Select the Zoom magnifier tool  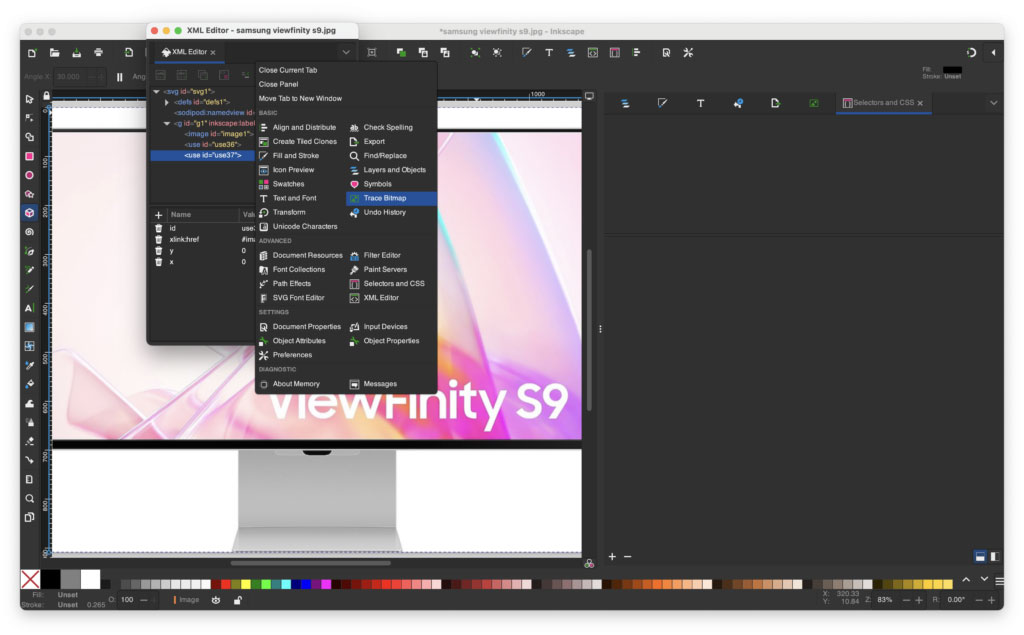[x=29, y=498]
